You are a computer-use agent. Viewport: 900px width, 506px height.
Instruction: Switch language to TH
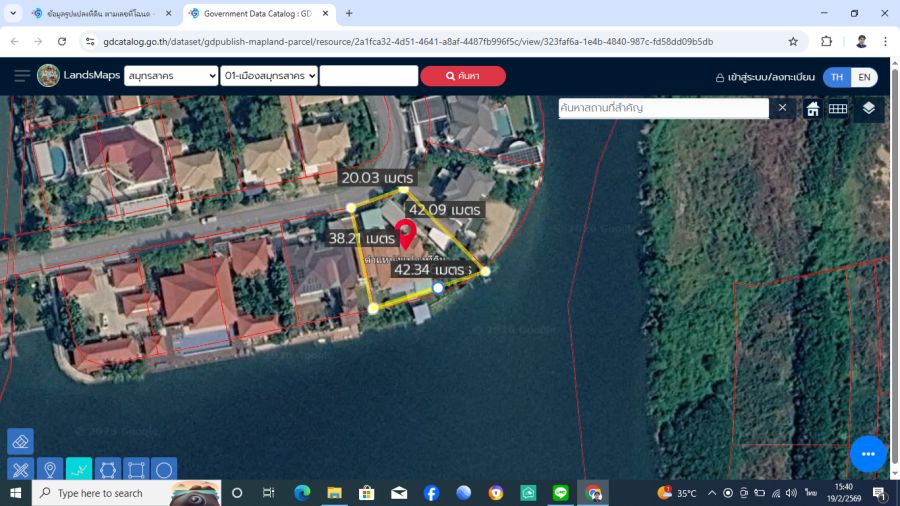pos(836,77)
